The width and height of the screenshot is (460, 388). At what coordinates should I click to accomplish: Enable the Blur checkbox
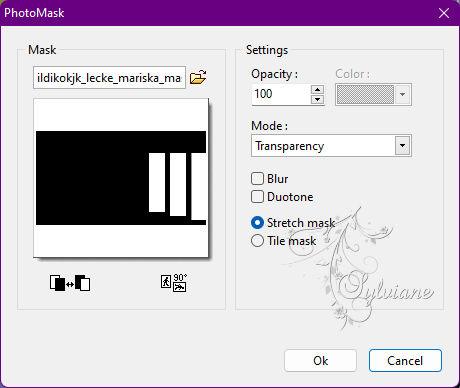[x=257, y=178]
